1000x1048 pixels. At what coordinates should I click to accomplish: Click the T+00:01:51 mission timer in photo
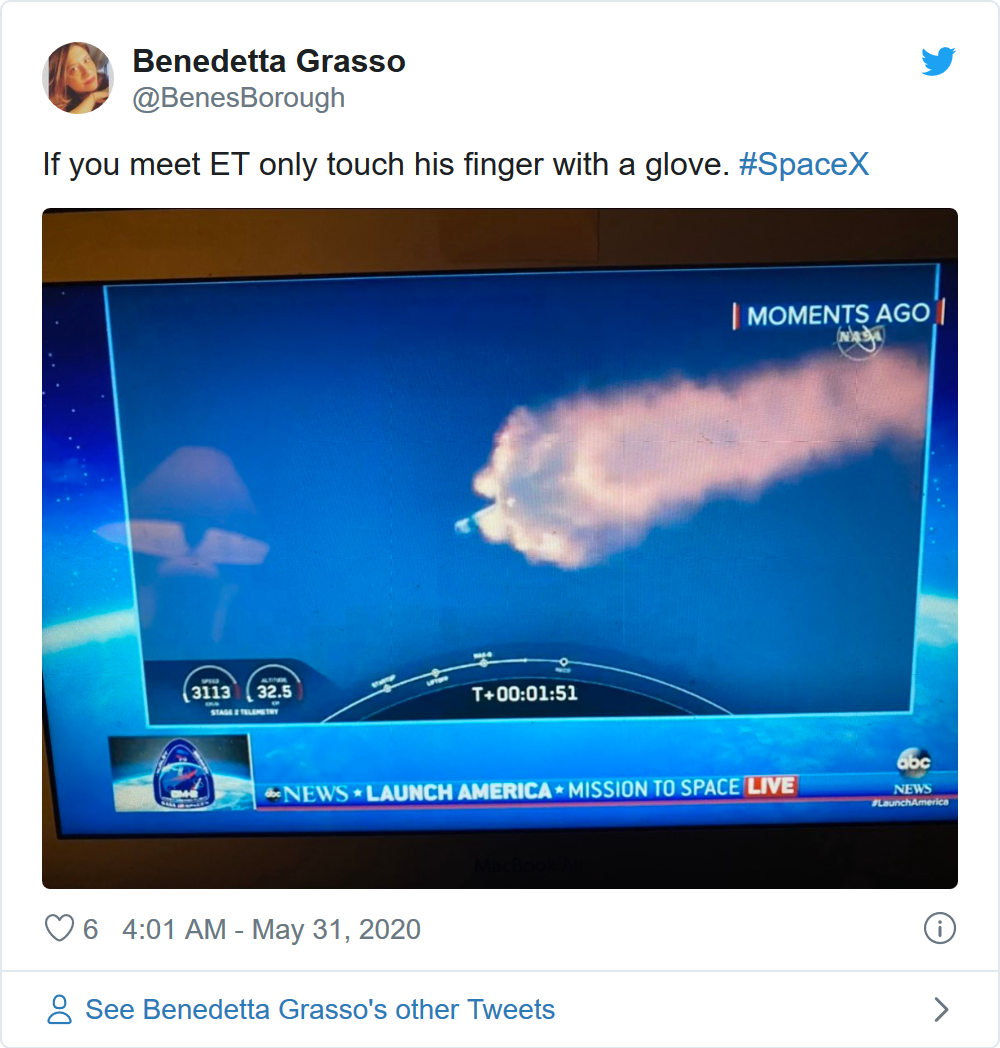pyautogui.click(x=525, y=694)
